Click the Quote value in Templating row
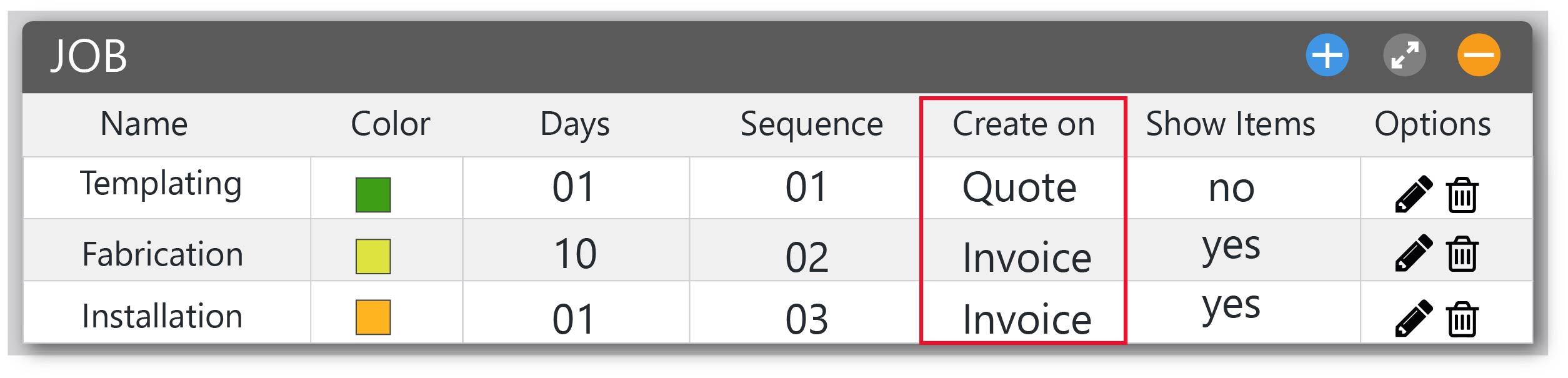 tap(1019, 187)
